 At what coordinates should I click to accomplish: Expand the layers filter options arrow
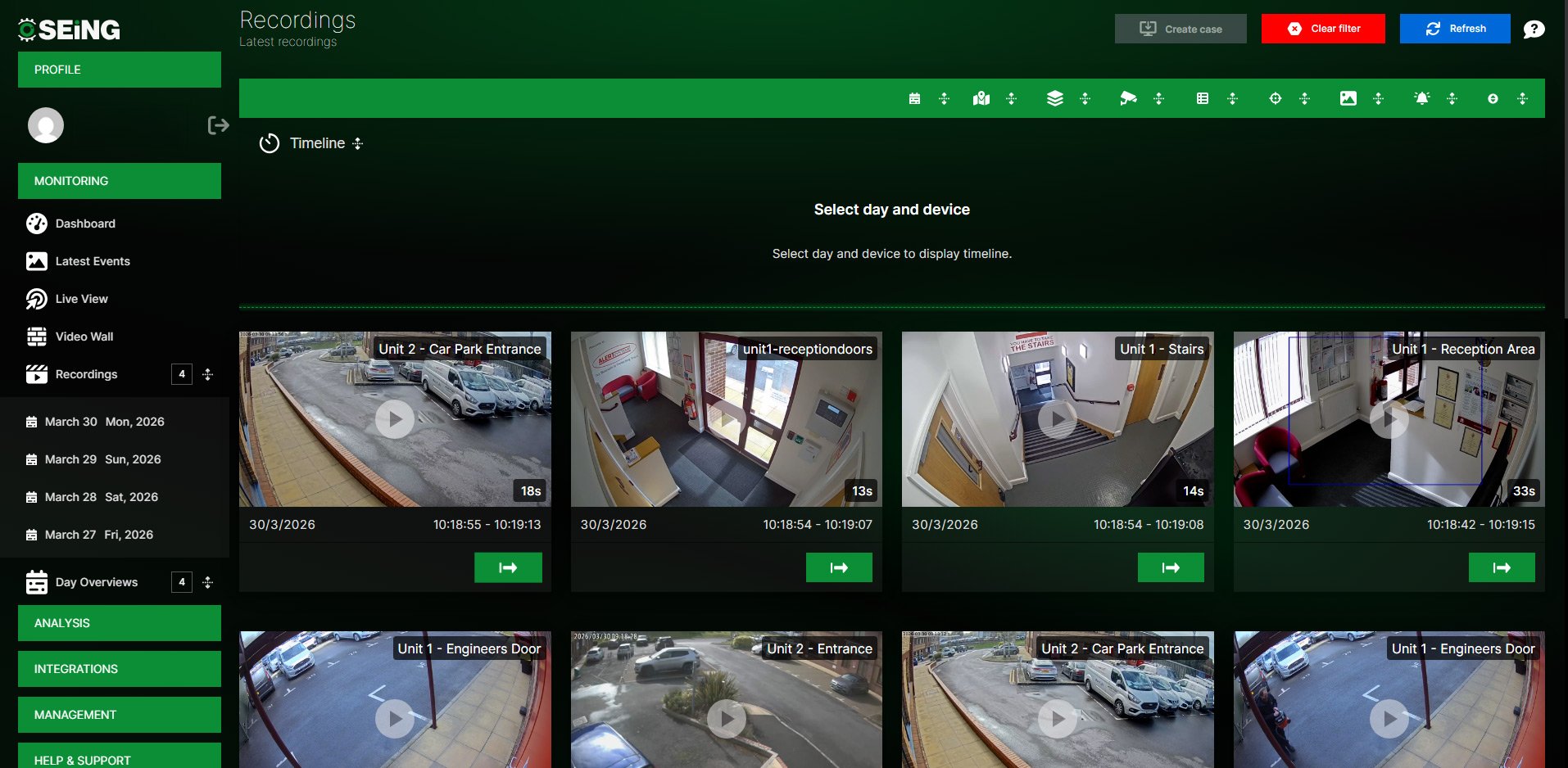[1085, 99]
